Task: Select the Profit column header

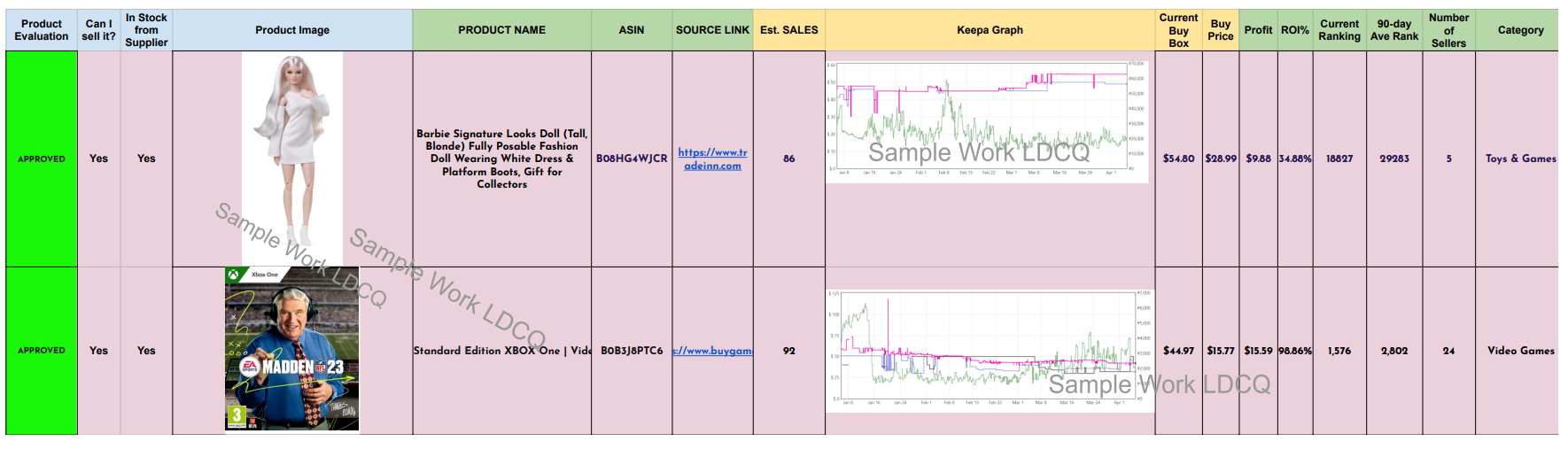Action: pos(1259,30)
